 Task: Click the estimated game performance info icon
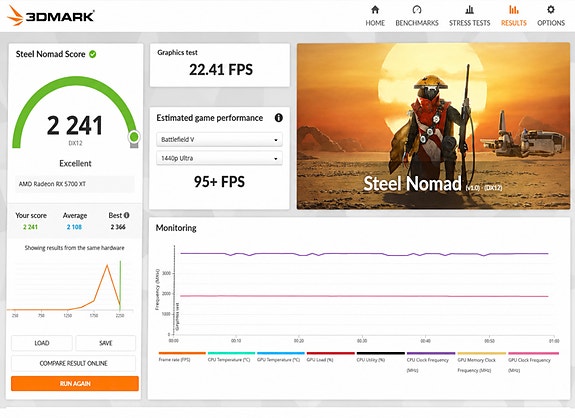(x=279, y=118)
